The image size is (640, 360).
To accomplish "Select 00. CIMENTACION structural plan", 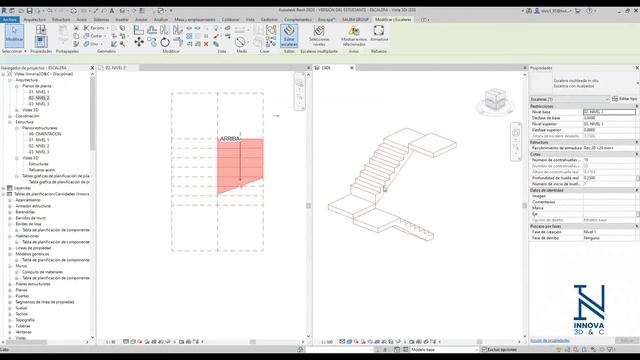I will click(x=45, y=134).
